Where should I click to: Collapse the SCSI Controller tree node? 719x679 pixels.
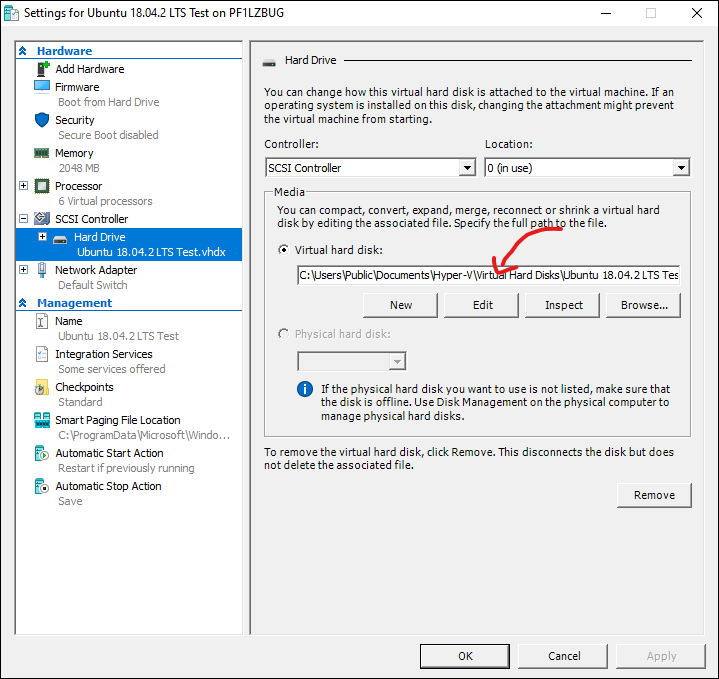point(23,219)
